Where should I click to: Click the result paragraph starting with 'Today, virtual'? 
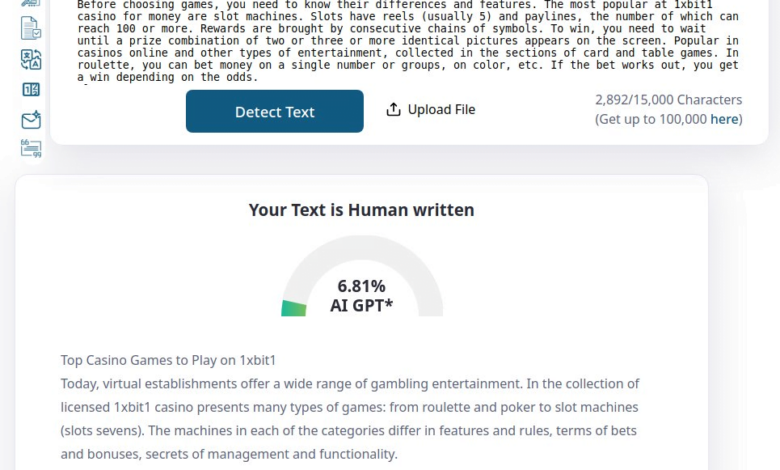[x=350, y=419]
